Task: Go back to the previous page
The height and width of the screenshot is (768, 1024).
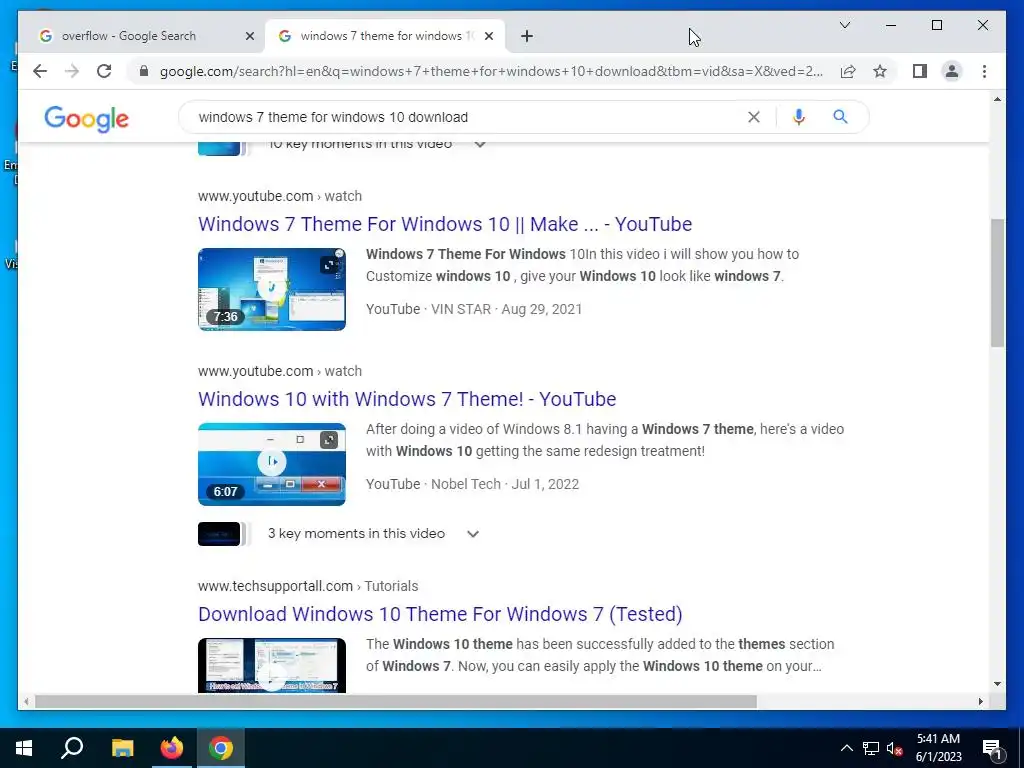Action: 40,71
